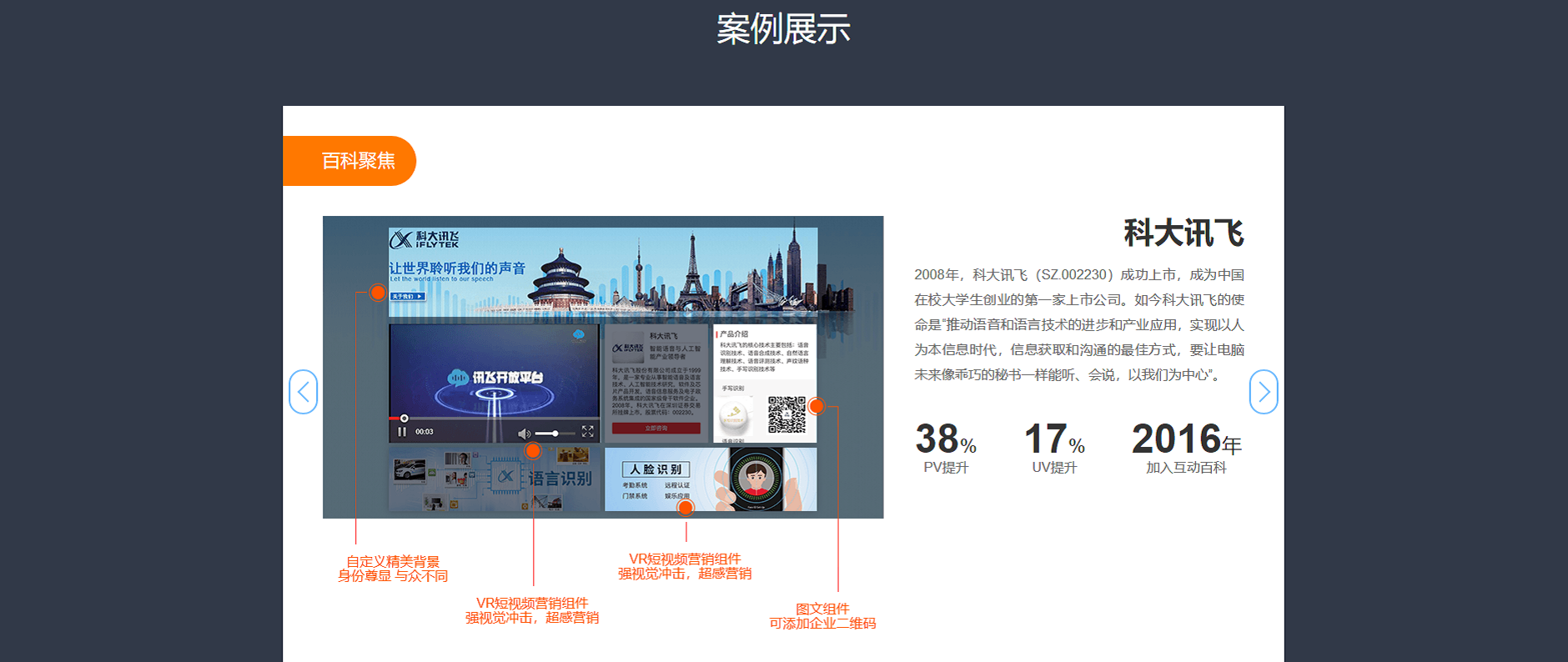Pause the 讯飞开放平台 video
Screen dimensions: 1568x662
(x=402, y=432)
